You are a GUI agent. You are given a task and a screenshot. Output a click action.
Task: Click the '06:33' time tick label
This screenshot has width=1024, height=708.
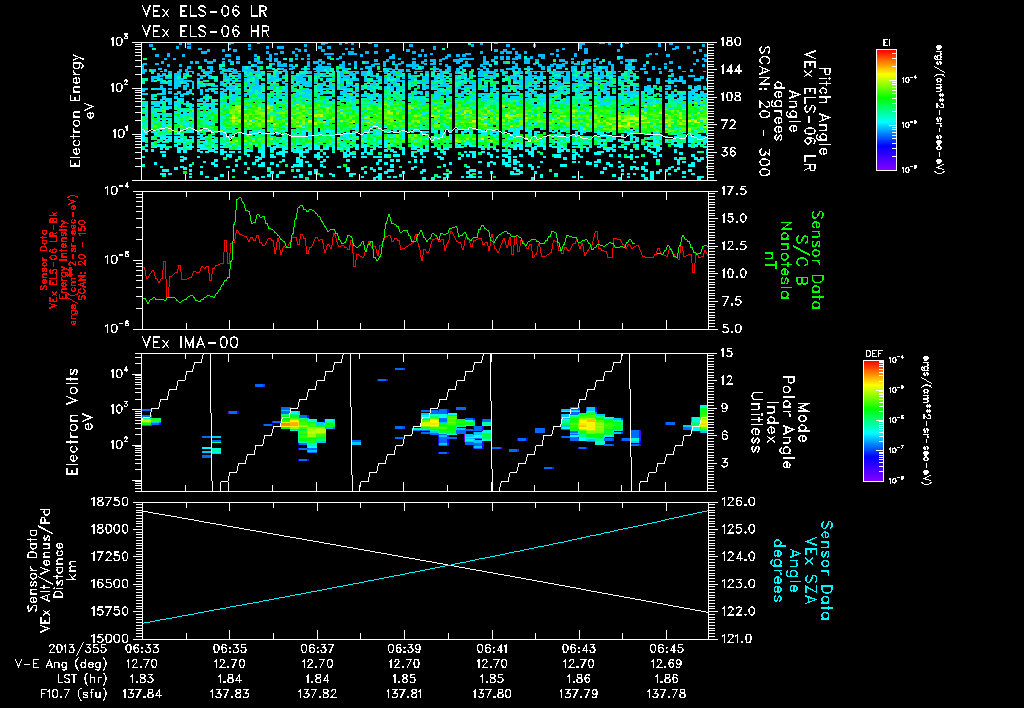pyautogui.click(x=142, y=649)
